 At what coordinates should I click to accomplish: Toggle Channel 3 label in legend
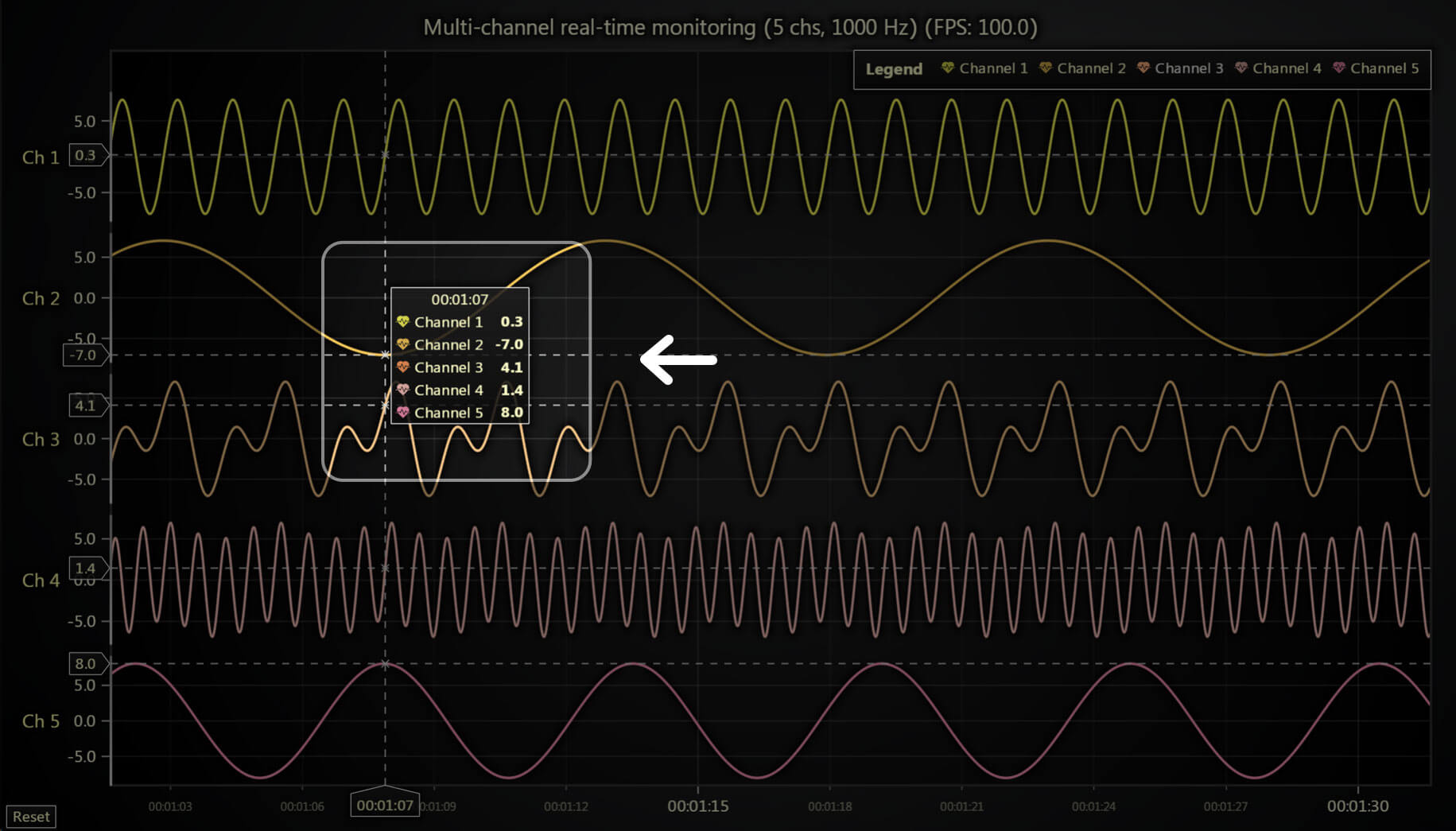(1189, 68)
